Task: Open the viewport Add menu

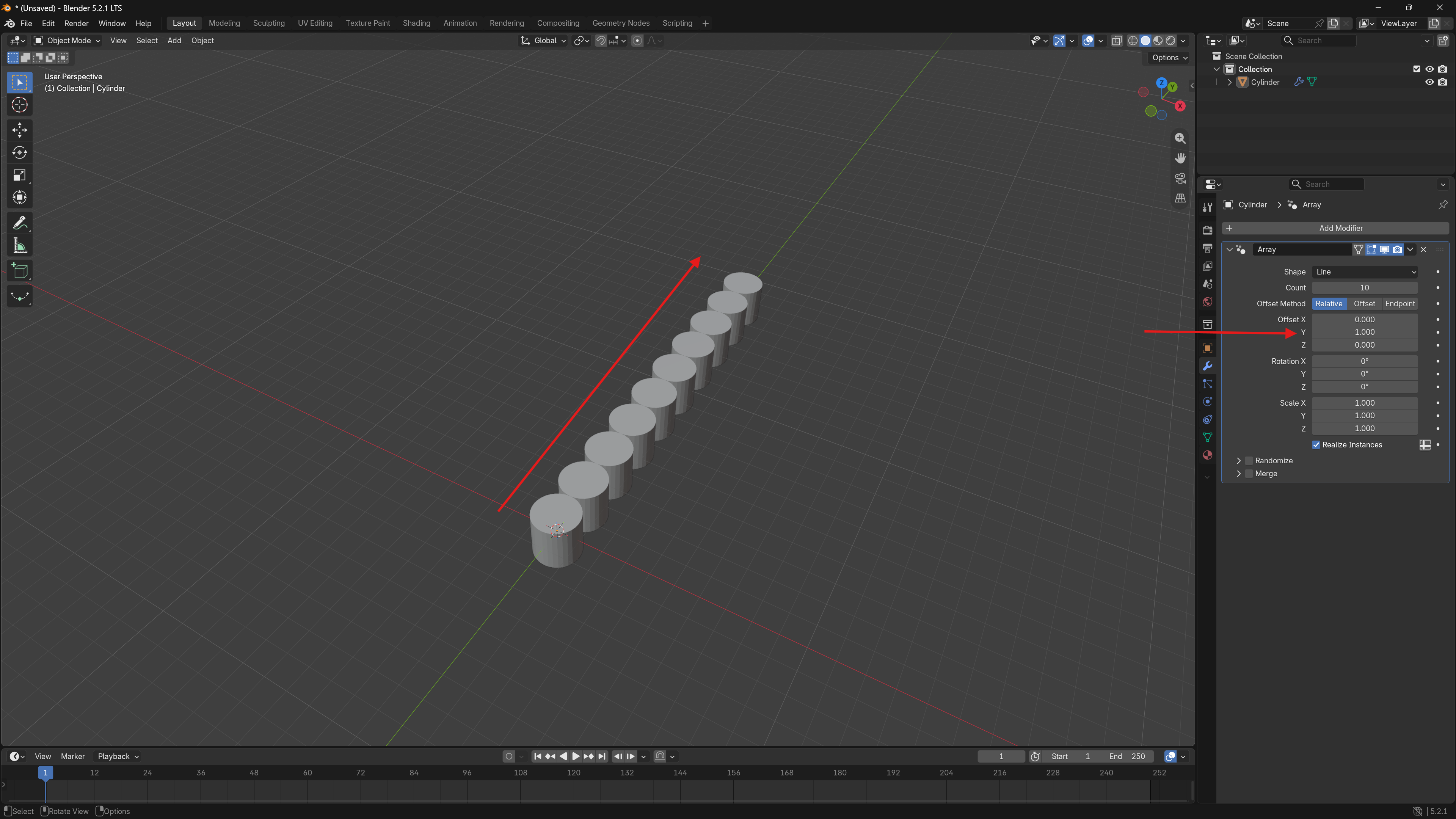Action: tap(174, 40)
